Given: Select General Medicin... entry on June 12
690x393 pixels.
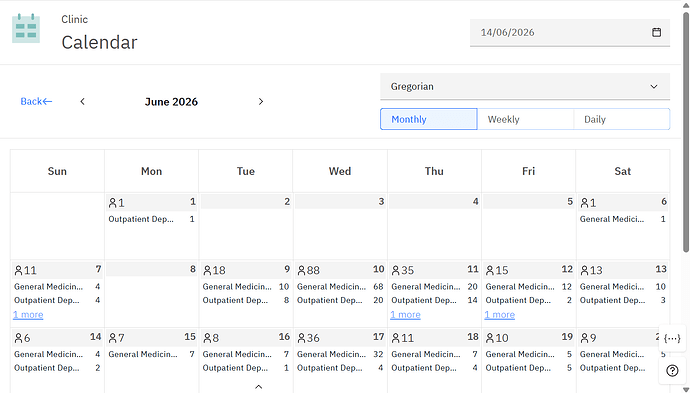Looking at the screenshot, I should point(528,286).
